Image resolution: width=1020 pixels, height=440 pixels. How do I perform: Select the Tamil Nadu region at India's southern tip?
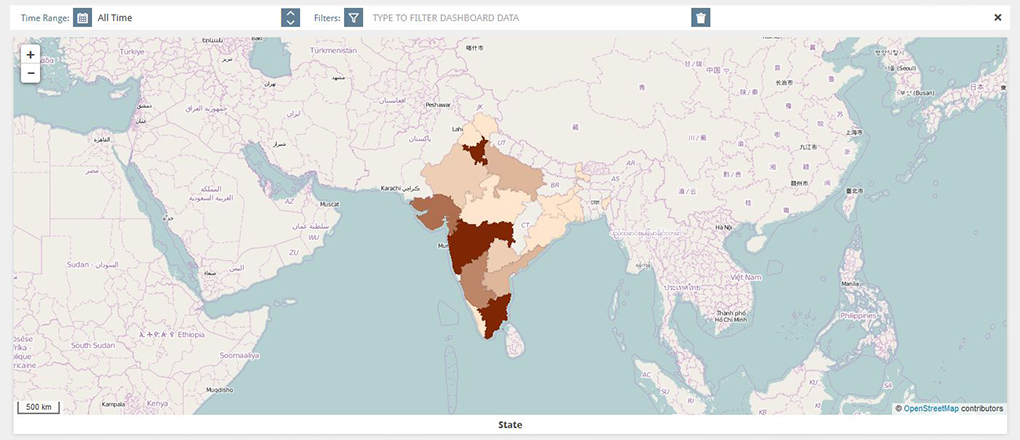pyautogui.click(x=491, y=315)
